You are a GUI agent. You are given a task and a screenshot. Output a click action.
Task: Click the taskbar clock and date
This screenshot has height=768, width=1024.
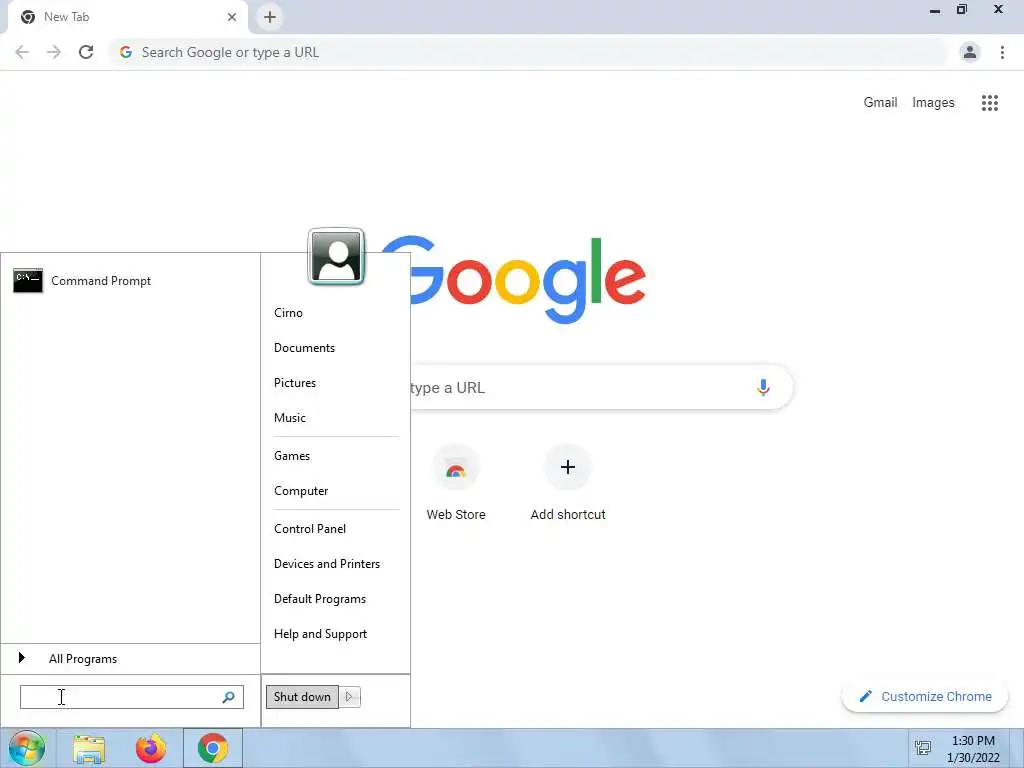click(x=973, y=749)
